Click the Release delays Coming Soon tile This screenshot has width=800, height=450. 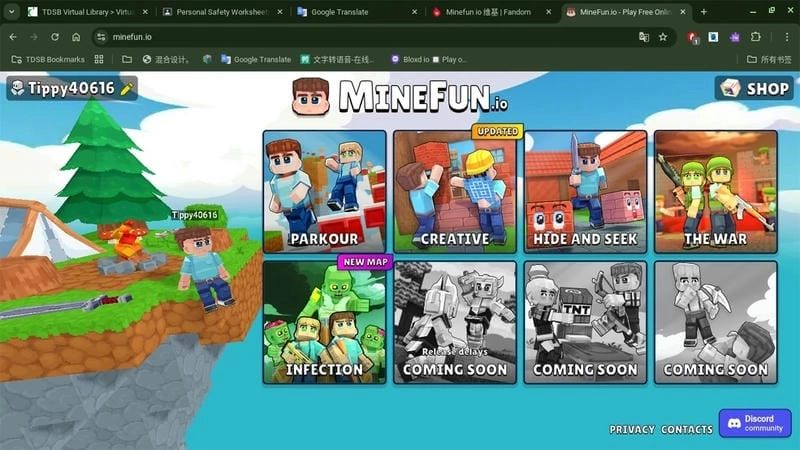tap(455, 322)
